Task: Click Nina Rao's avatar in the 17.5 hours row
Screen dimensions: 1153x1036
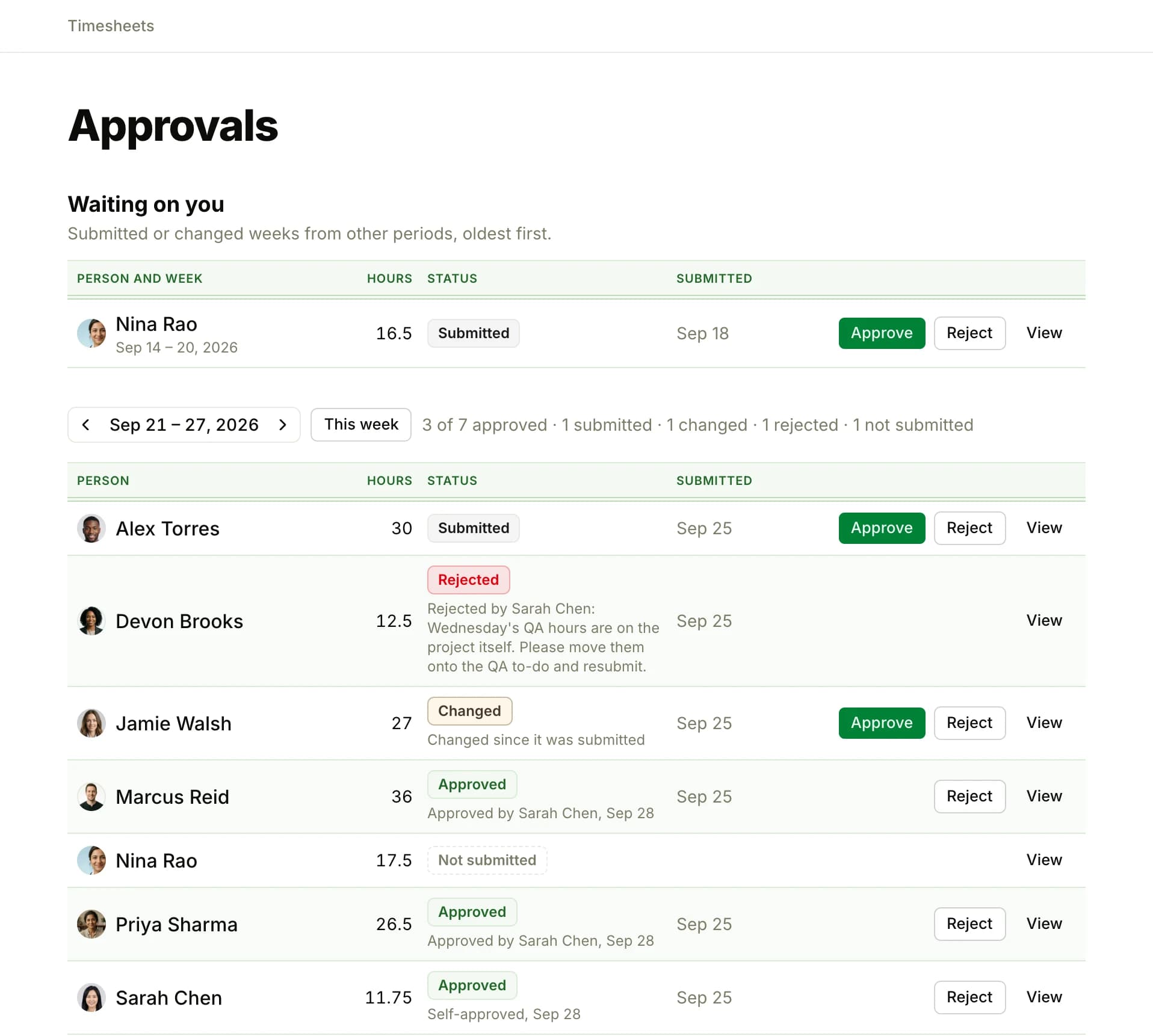Action: [x=91, y=860]
